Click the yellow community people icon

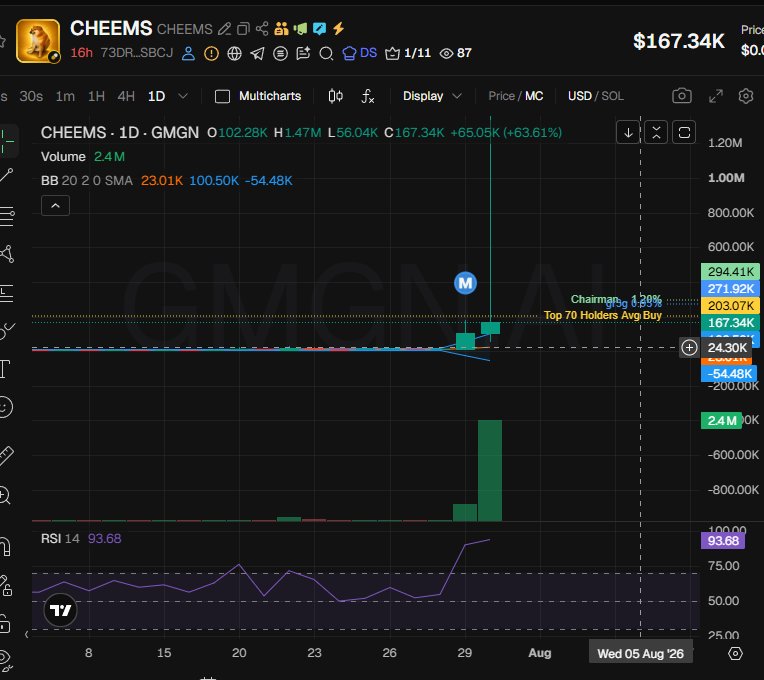click(281, 29)
